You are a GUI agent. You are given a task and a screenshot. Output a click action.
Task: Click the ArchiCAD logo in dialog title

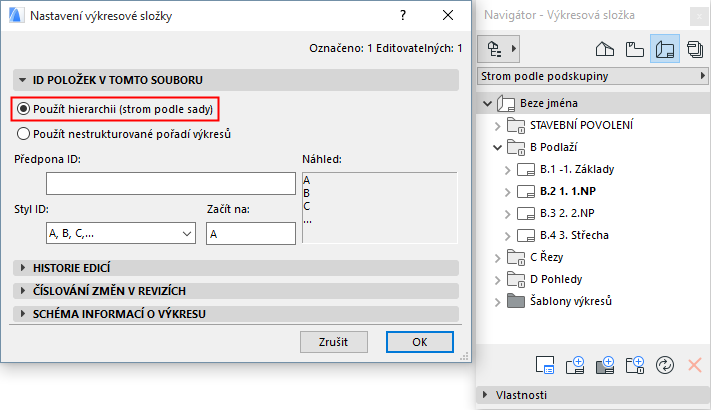[x=16, y=15]
